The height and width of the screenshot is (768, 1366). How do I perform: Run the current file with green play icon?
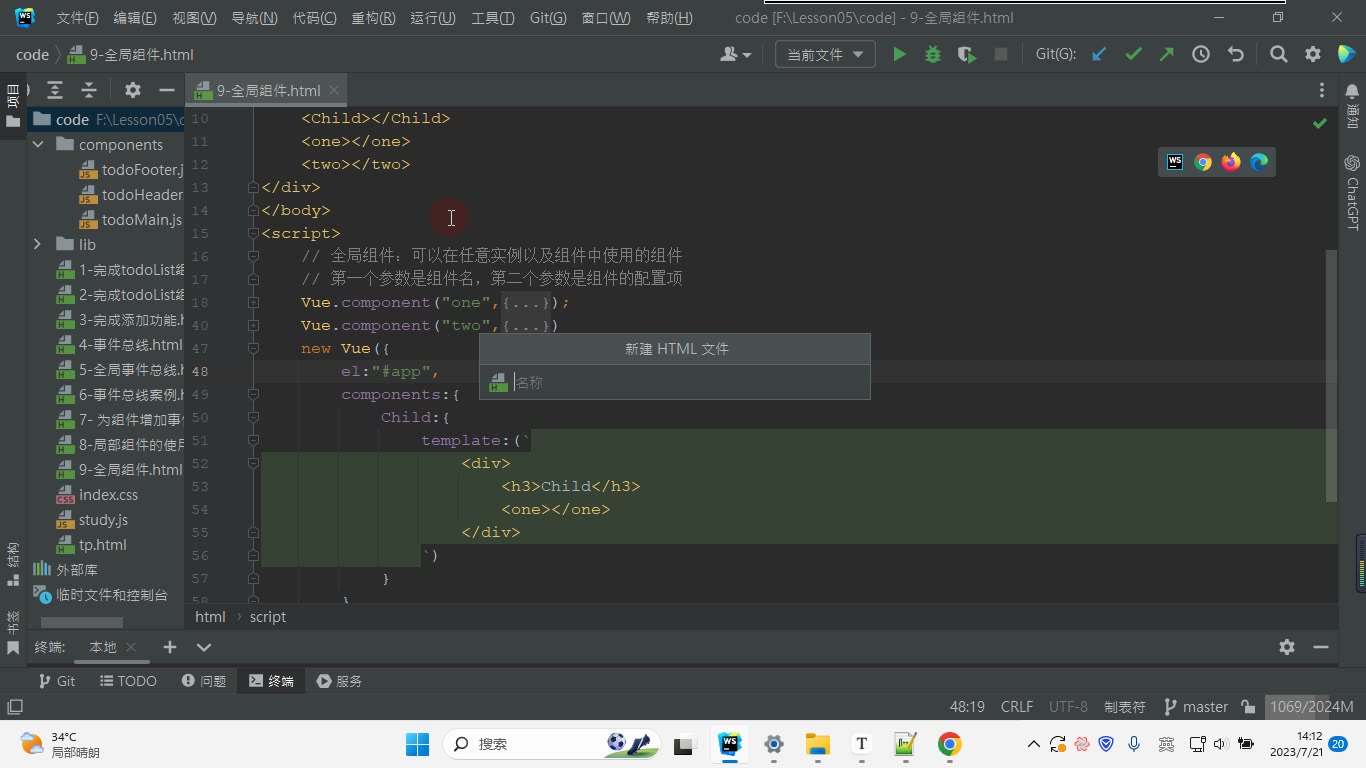tap(899, 55)
